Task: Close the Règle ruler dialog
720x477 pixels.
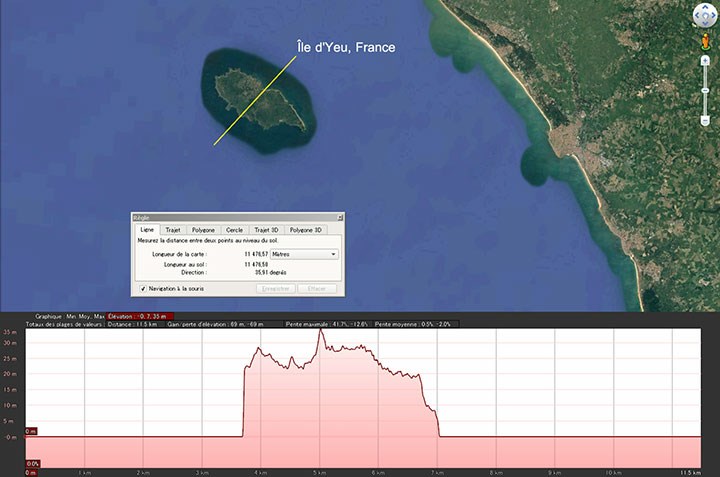Action: 340,218
